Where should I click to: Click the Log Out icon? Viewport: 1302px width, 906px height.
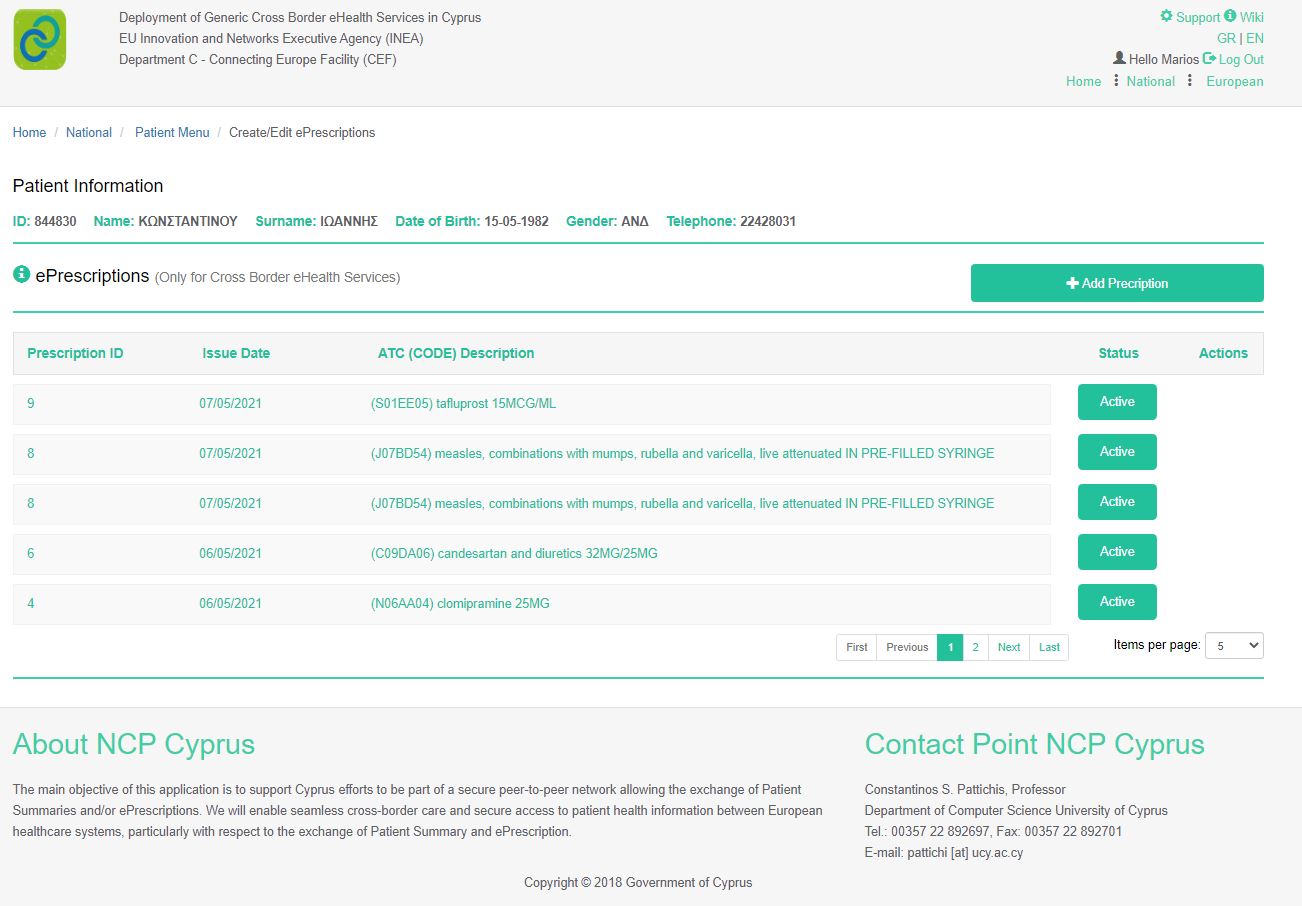(x=1209, y=59)
